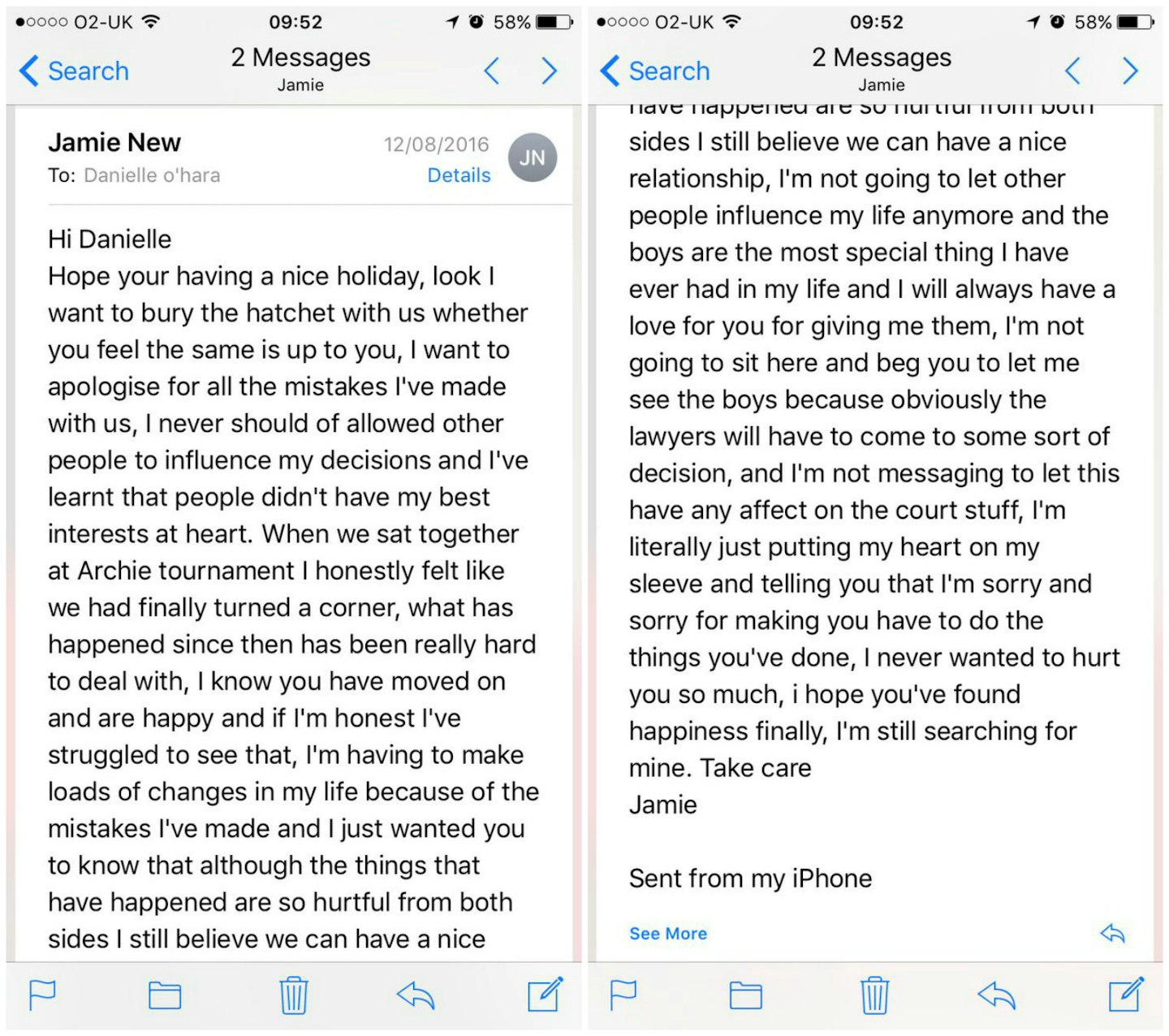Tap the folder icon in right screenshot toolbar
The image size is (1169, 1036).
(x=745, y=995)
